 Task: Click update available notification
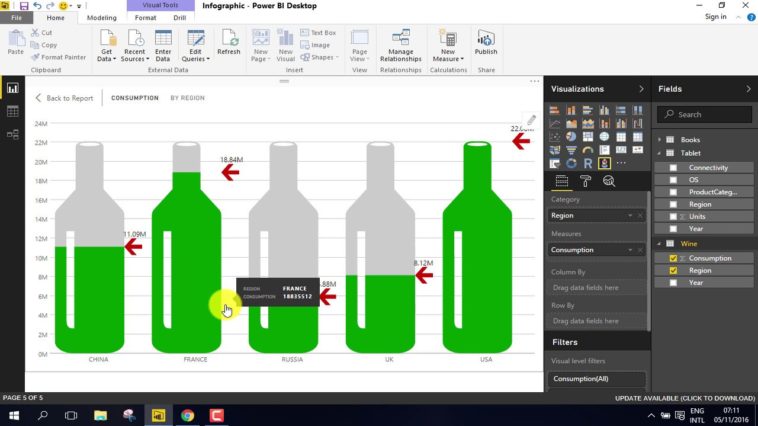[684, 398]
